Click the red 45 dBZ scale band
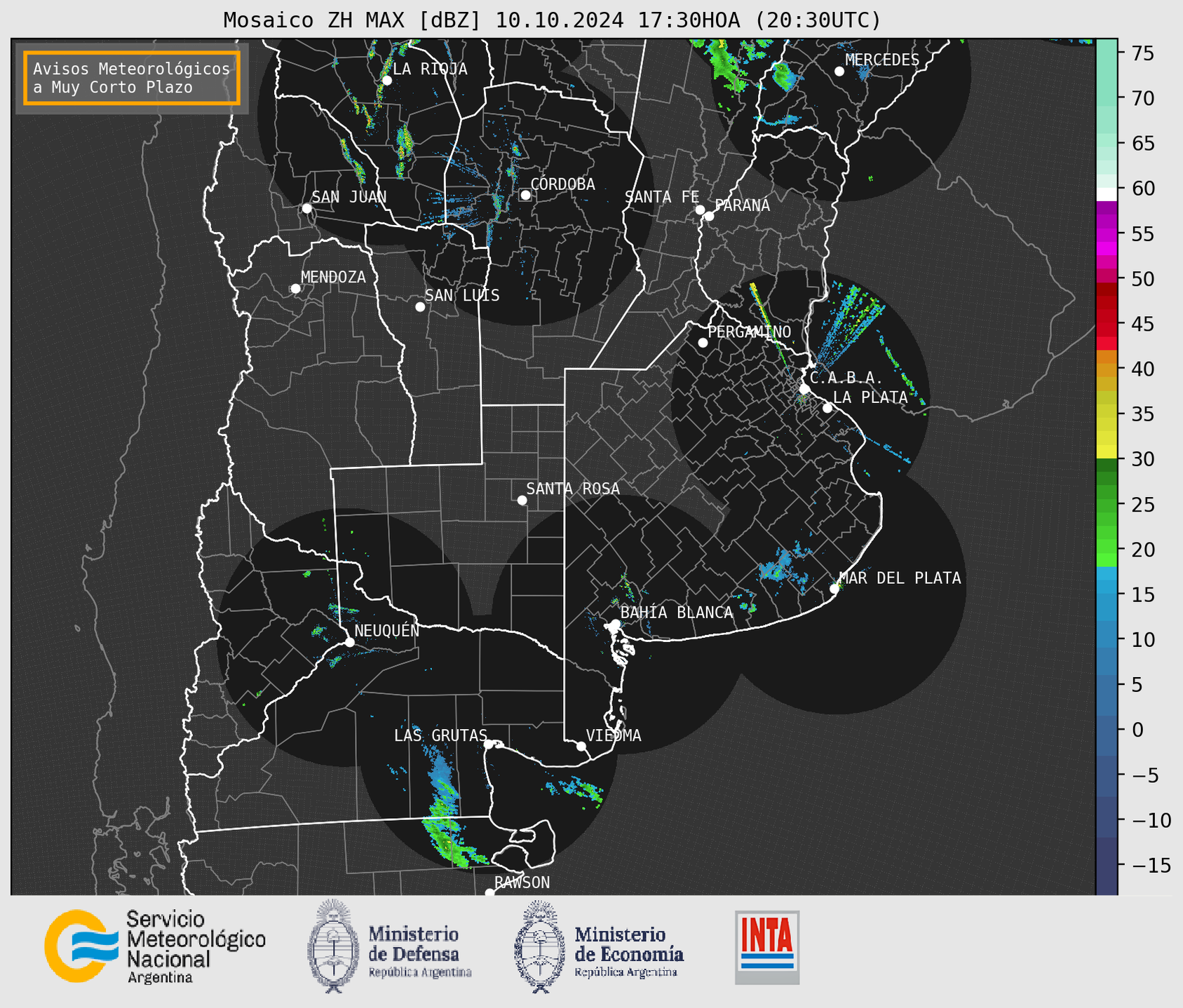Image resolution: width=1183 pixels, height=1008 pixels. (1106, 325)
